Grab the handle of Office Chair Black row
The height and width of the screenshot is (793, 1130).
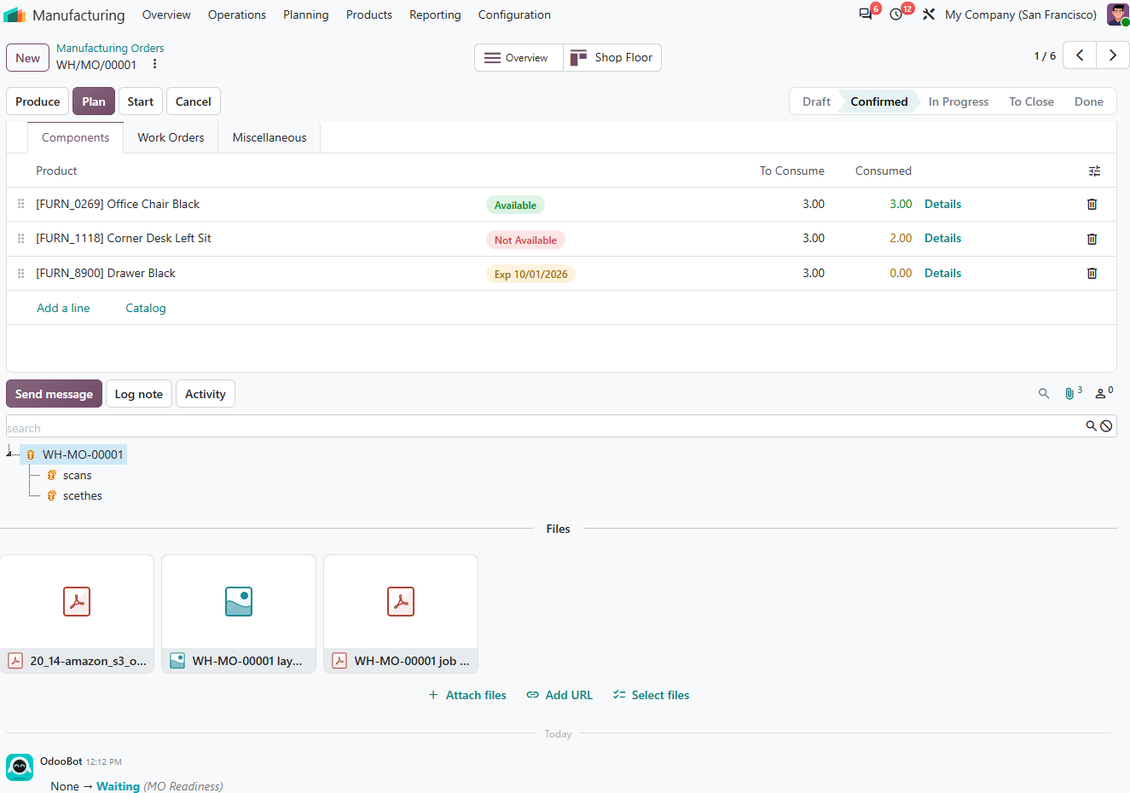[x=21, y=204]
